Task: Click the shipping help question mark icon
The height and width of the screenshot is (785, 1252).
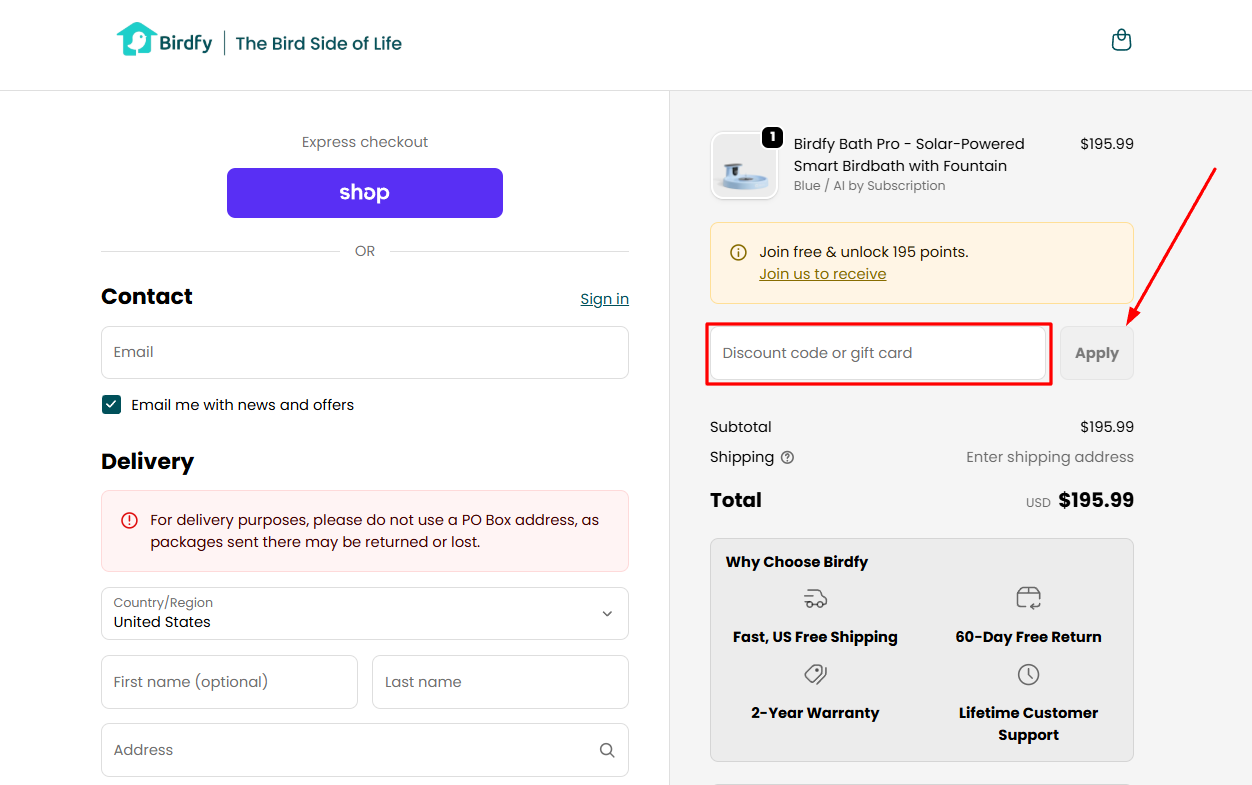Action: pyautogui.click(x=788, y=458)
